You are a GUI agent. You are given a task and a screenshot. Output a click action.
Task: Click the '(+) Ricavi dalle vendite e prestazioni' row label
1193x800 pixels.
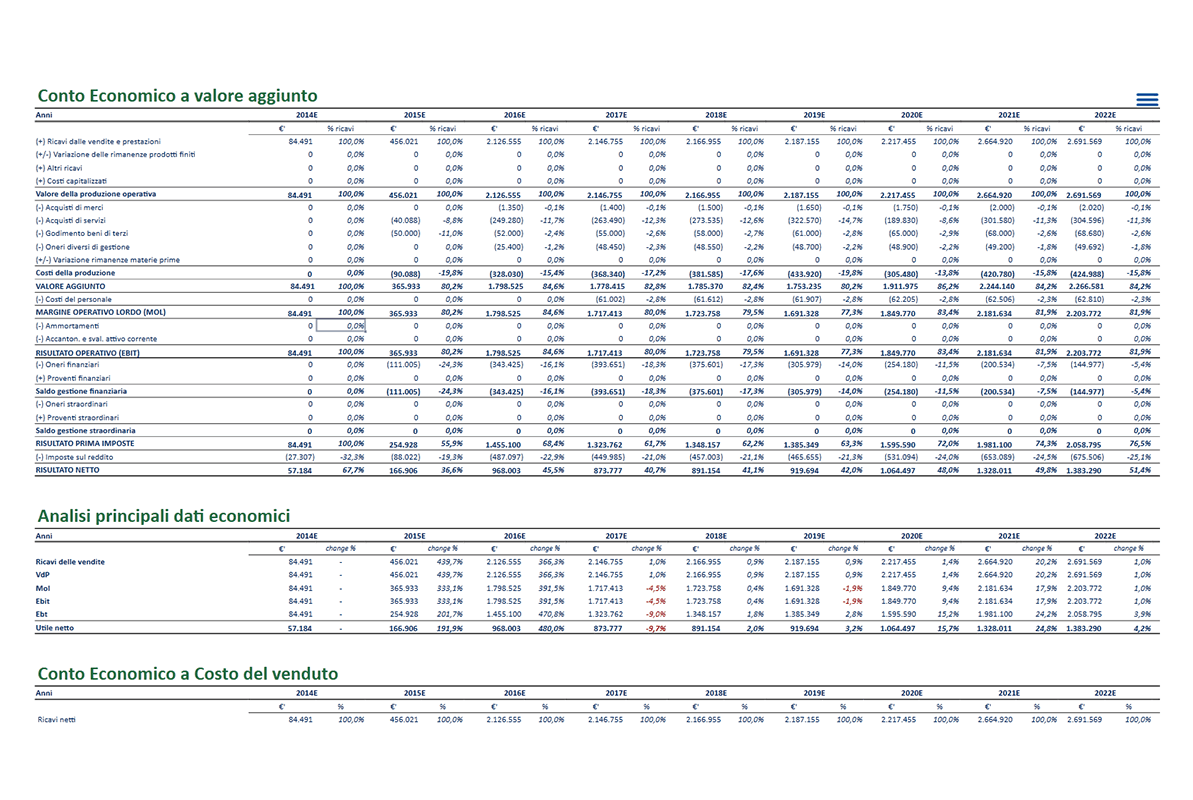(98, 142)
